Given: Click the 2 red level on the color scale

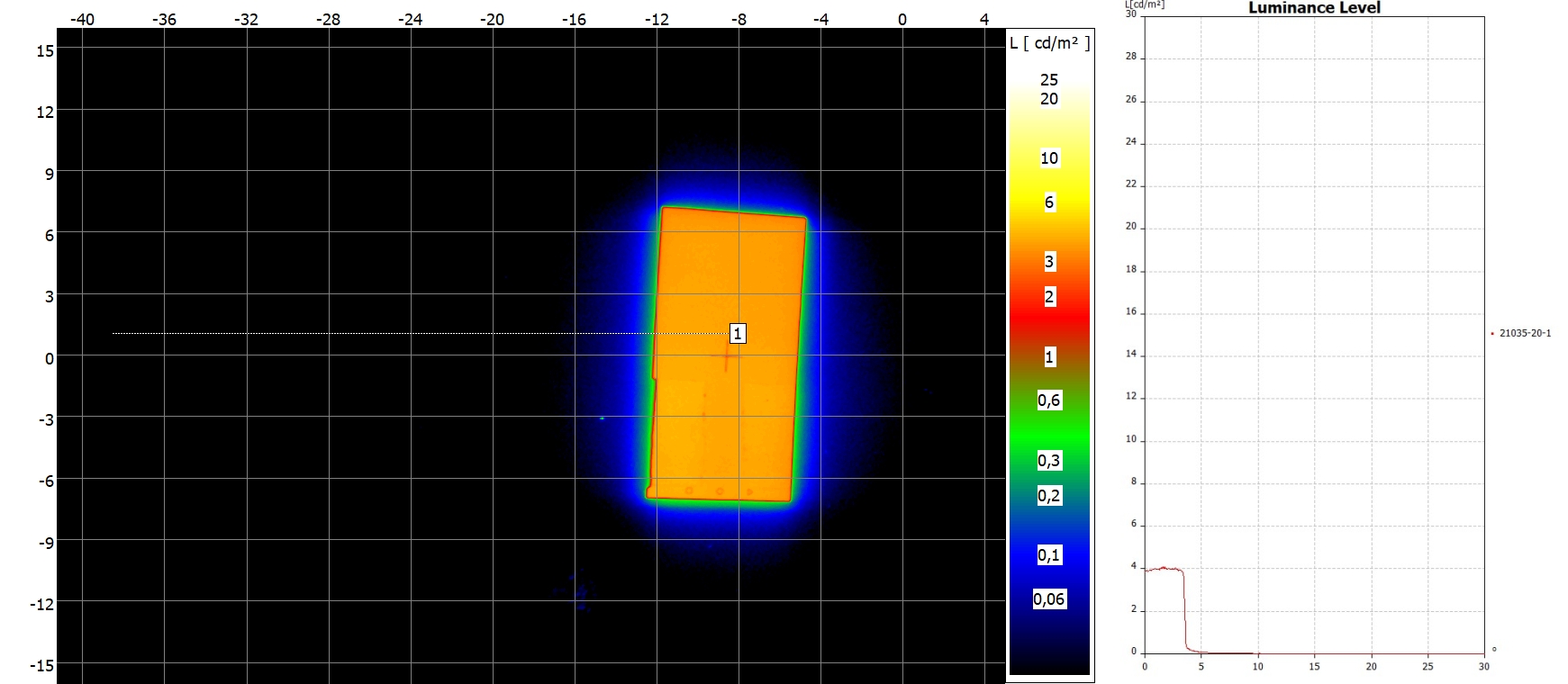Looking at the screenshot, I should tap(1049, 297).
